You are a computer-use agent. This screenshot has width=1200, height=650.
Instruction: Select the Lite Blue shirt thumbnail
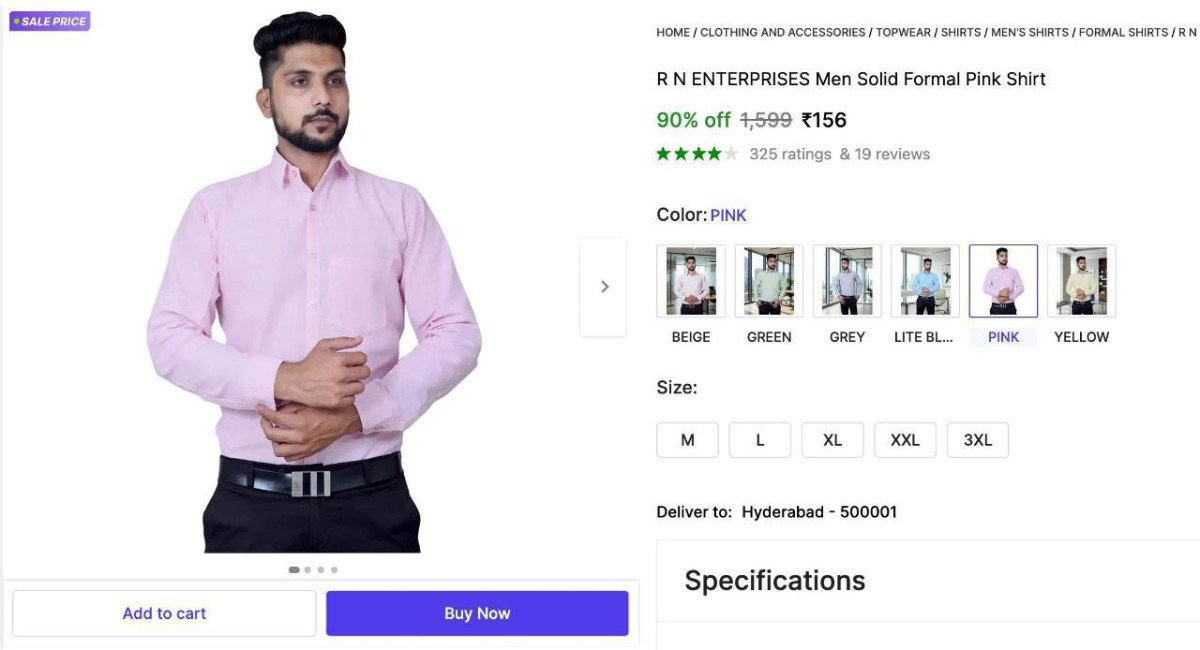point(925,281)
